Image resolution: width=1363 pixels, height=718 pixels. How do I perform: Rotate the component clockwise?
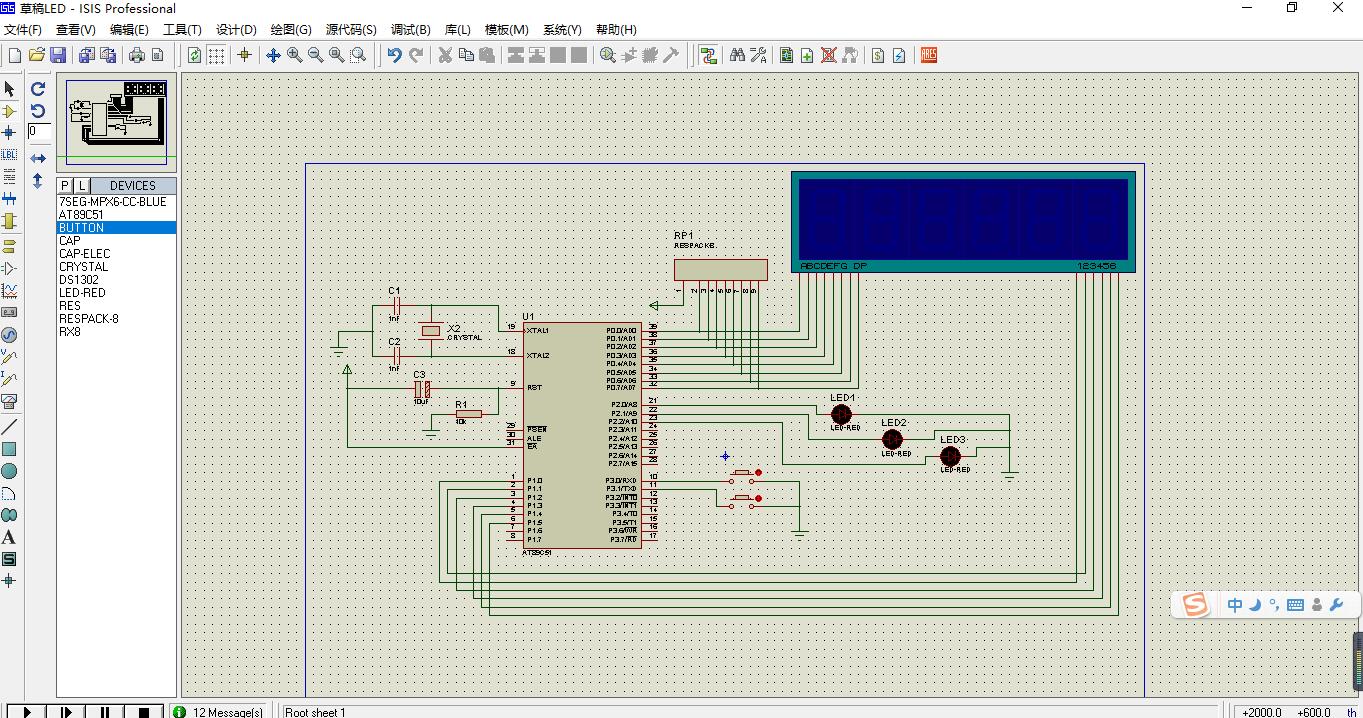click(38, 89)
